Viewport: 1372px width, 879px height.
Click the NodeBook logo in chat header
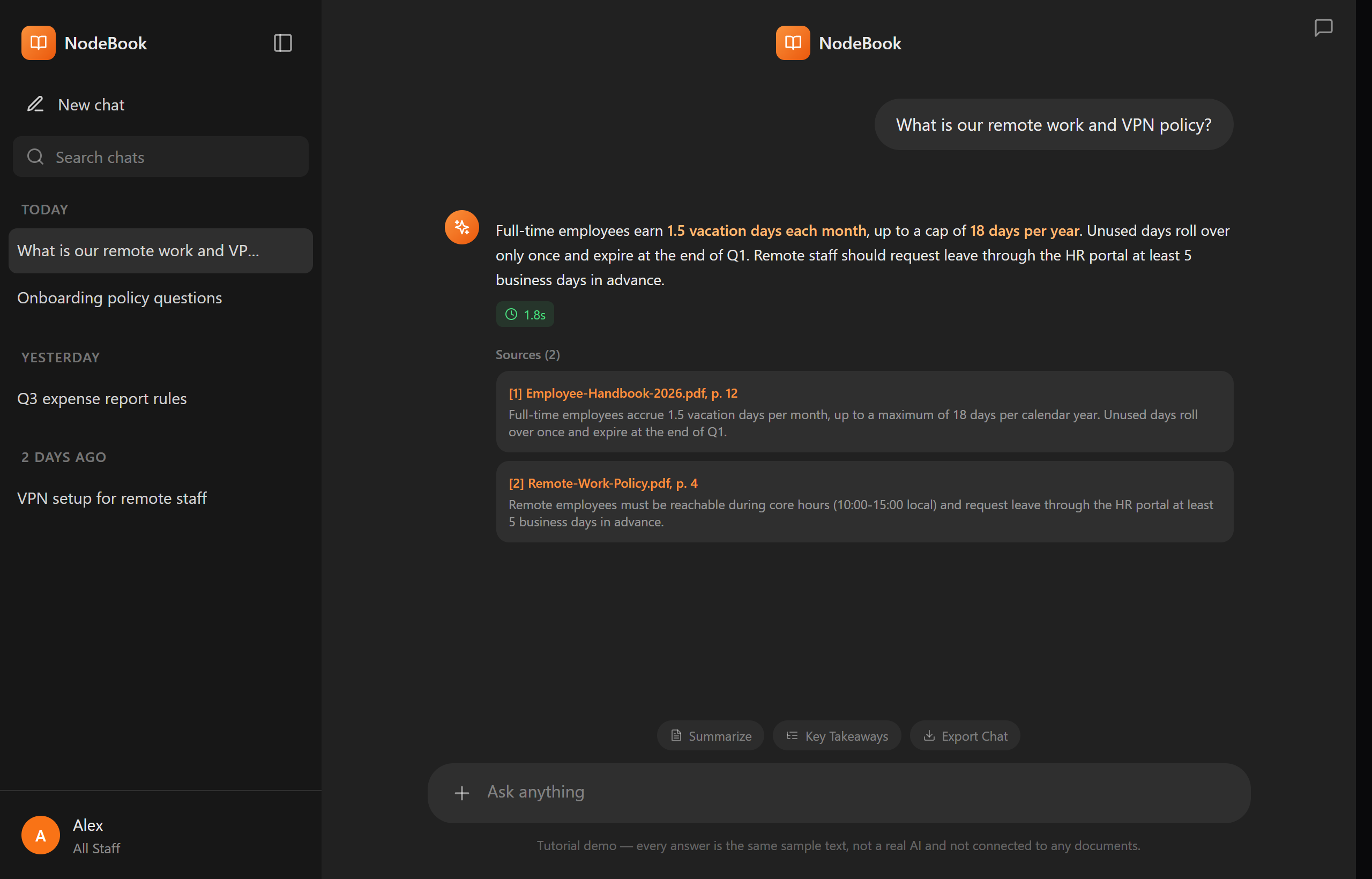[x=793, y=43]
